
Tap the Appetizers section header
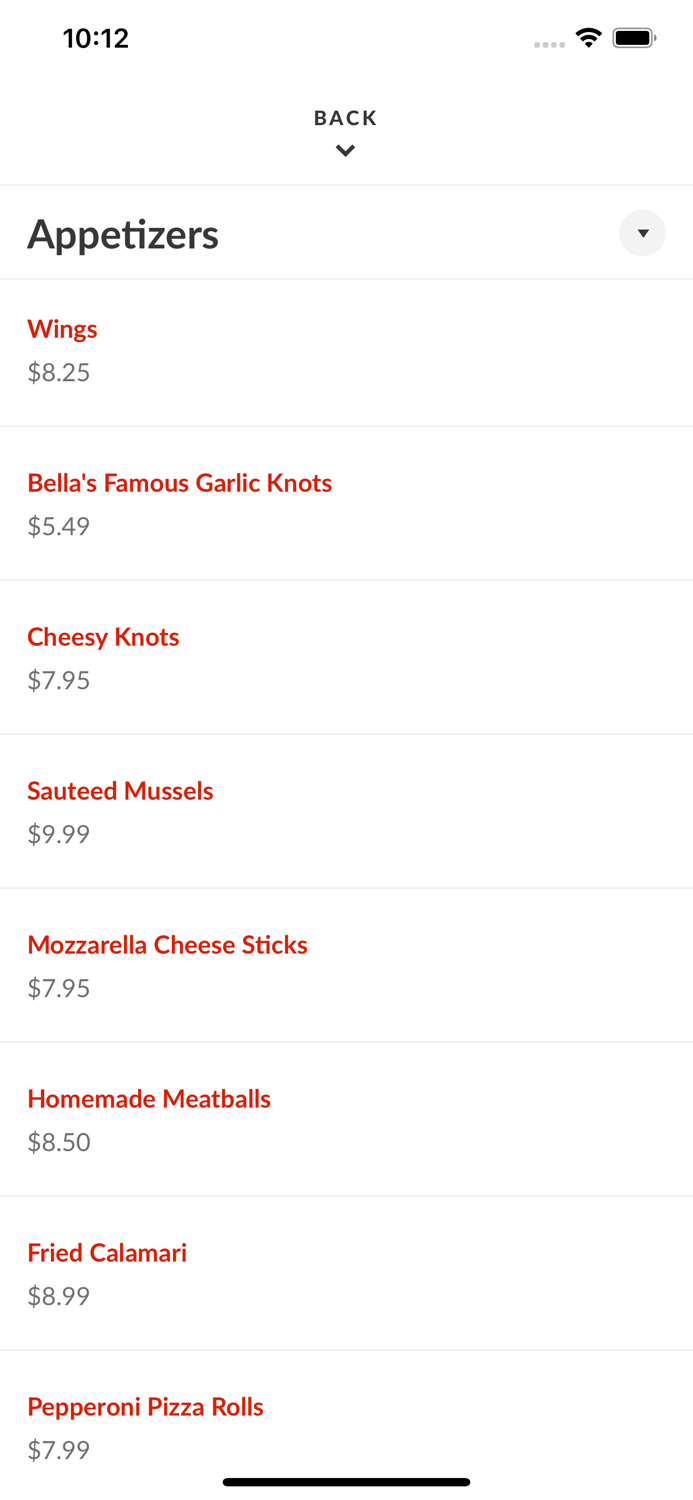[x=123, y=233]
